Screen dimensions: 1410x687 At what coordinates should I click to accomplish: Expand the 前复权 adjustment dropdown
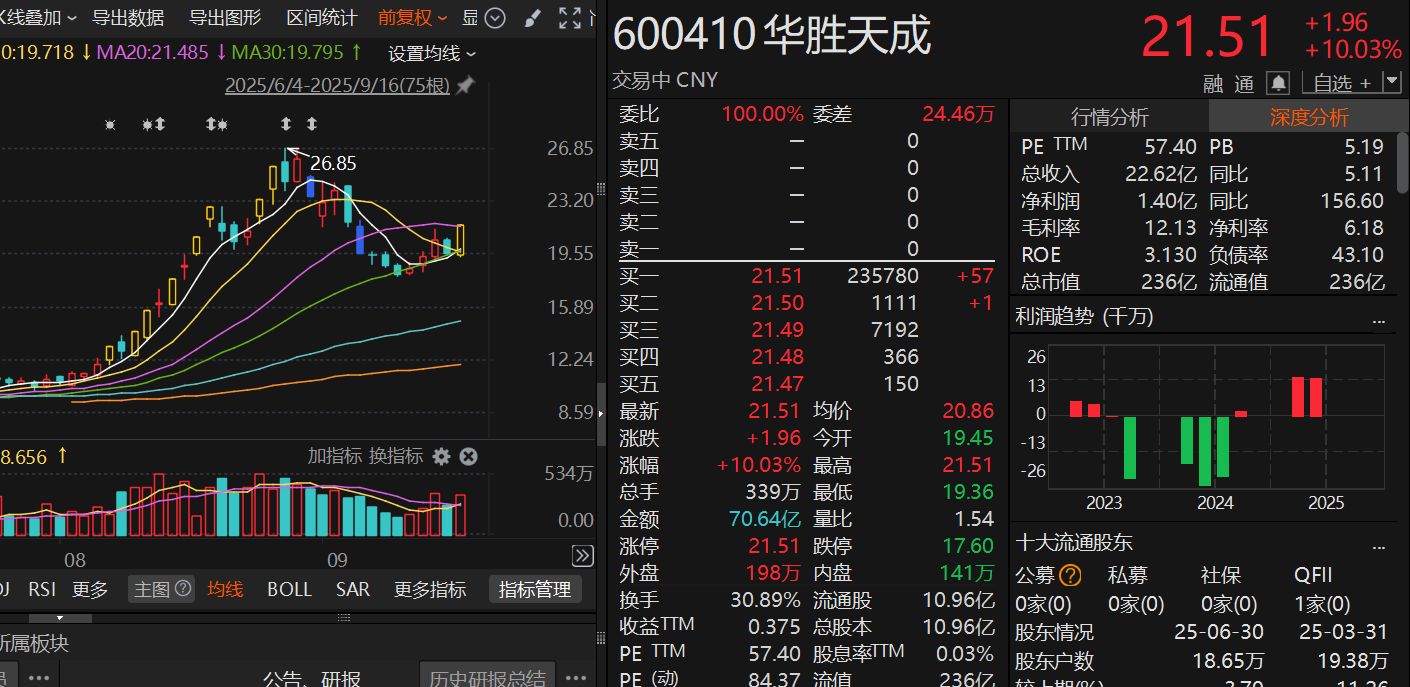click(413, 18)
